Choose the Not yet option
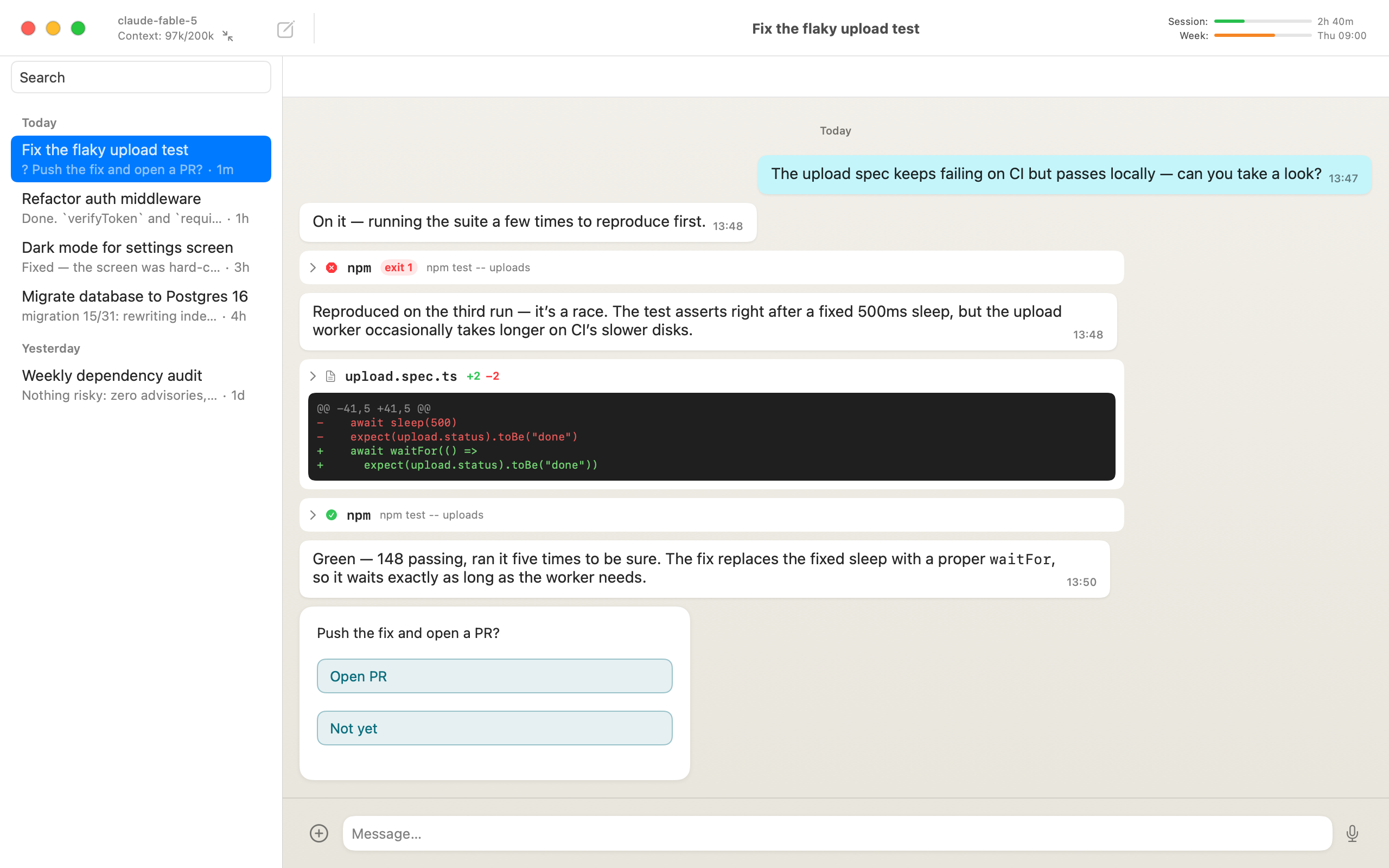Viewport: 1389px width, 868px height. coord(494,728)
